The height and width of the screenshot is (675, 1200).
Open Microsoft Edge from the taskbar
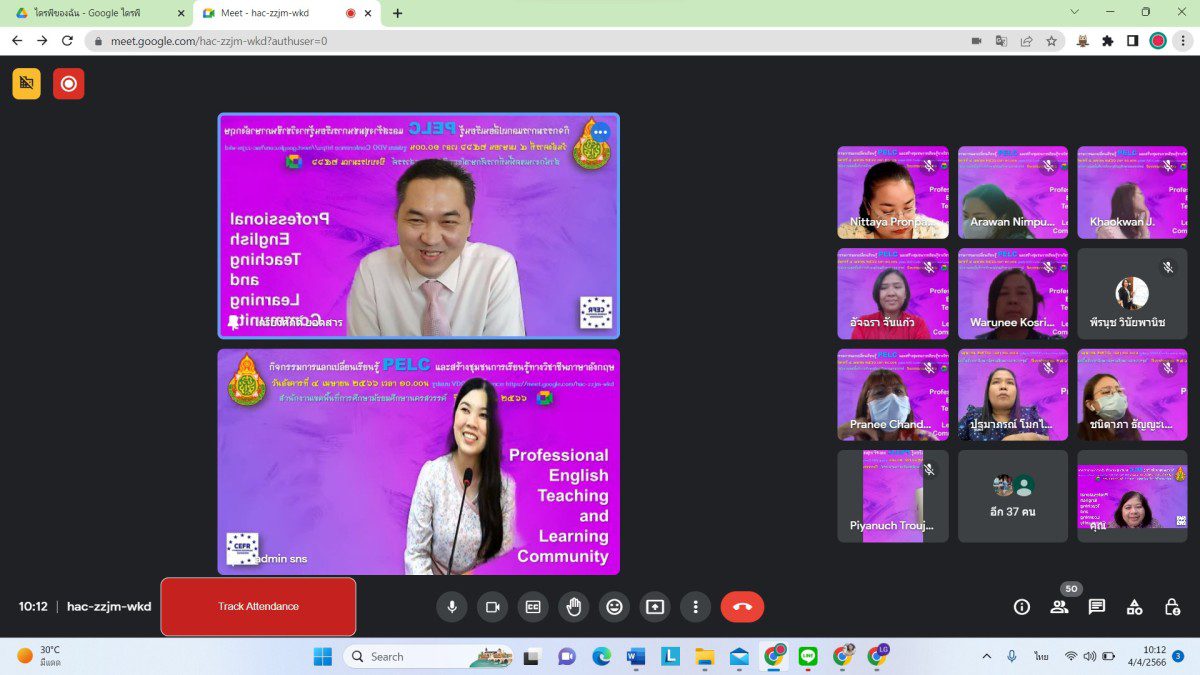tap(601, 656)
